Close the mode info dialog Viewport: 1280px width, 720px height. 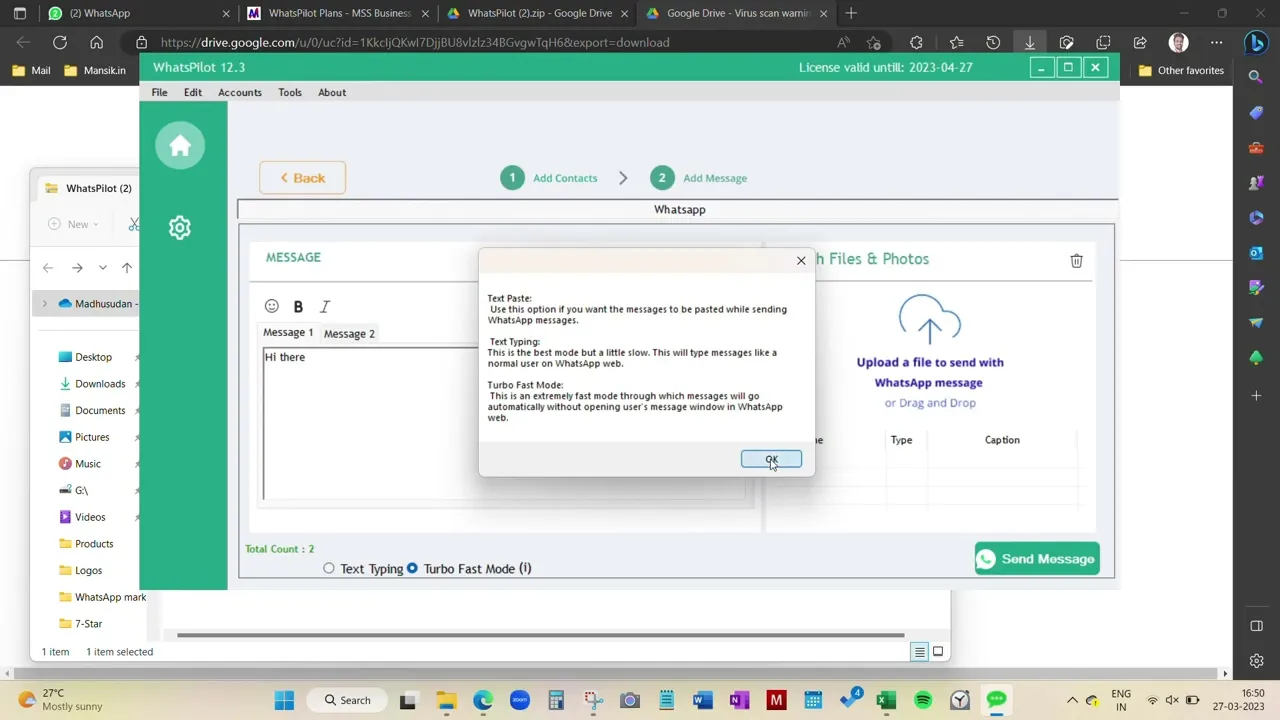point(801,260)
